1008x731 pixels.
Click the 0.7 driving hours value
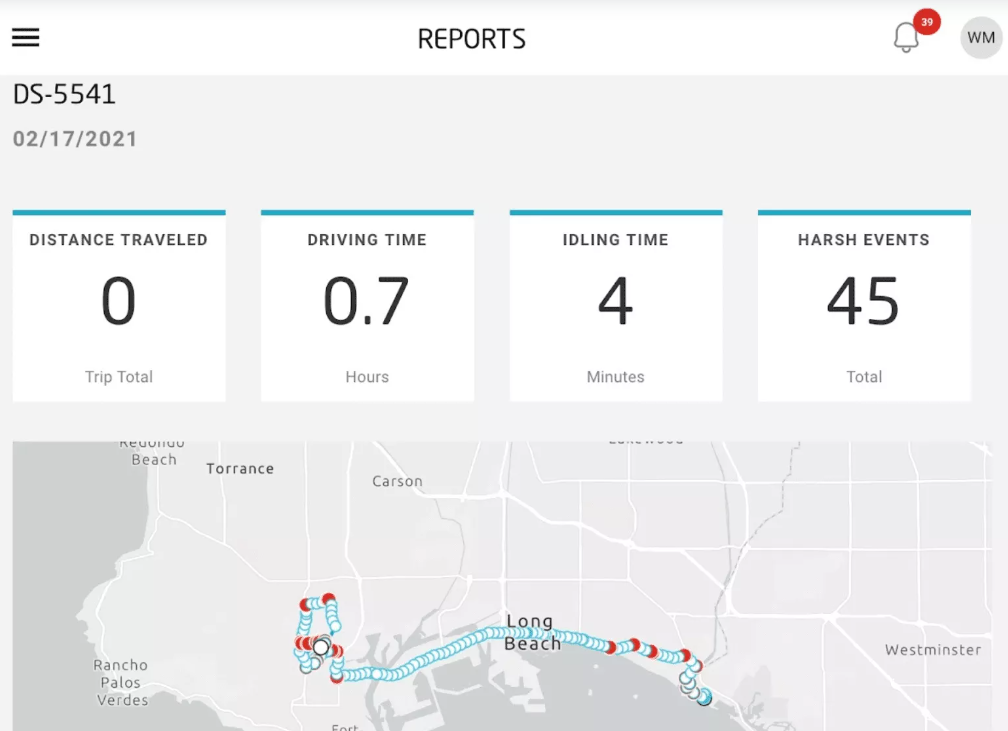(x=366, y=300)
